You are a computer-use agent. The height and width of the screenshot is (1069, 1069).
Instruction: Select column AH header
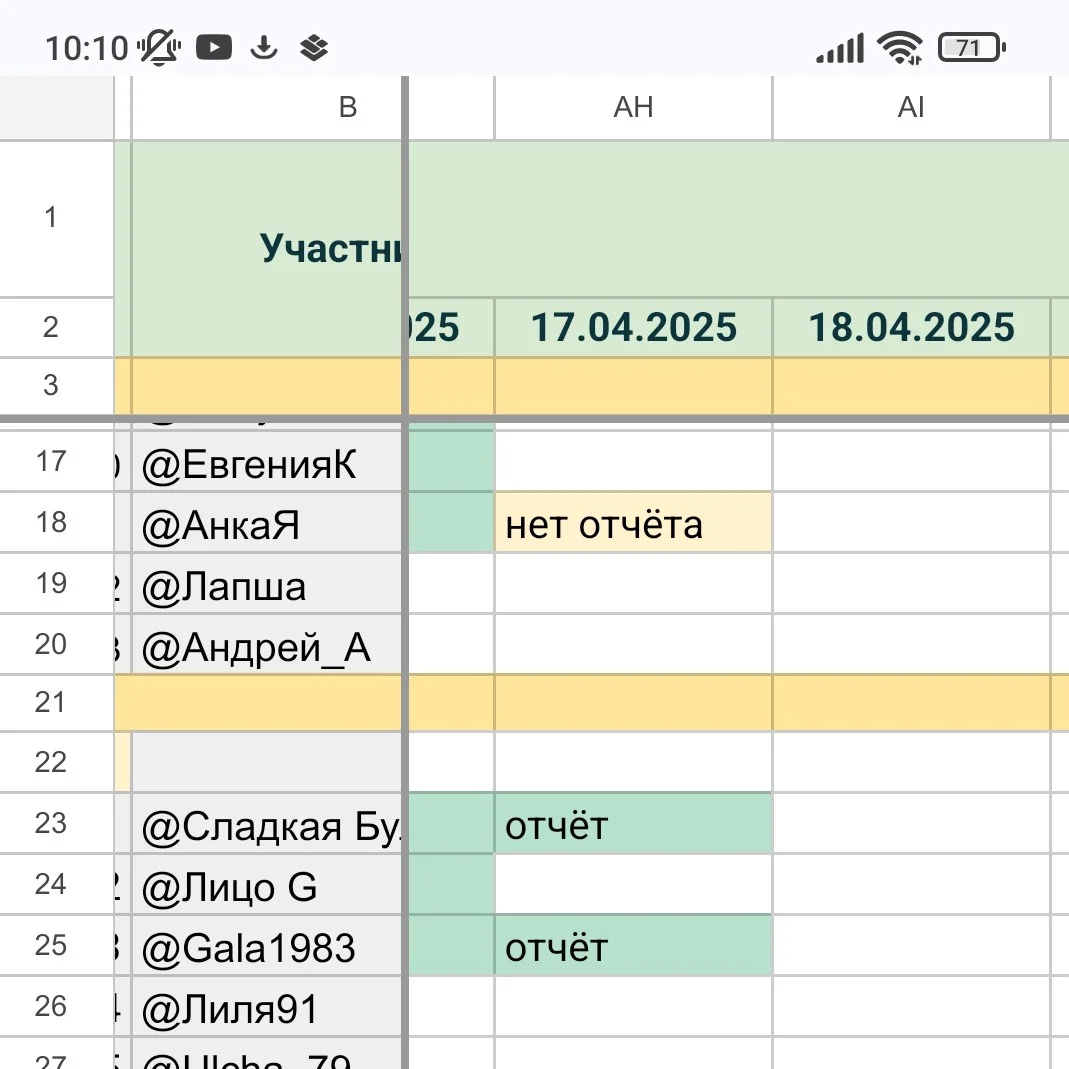(633, 108)
